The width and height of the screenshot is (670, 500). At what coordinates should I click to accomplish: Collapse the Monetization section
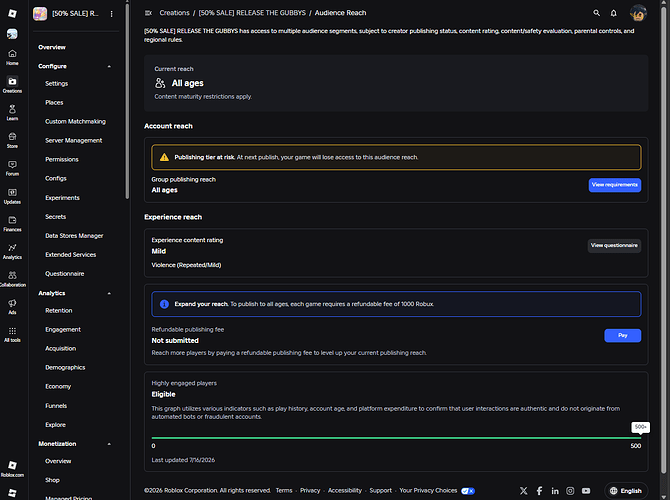pos(109,444)
